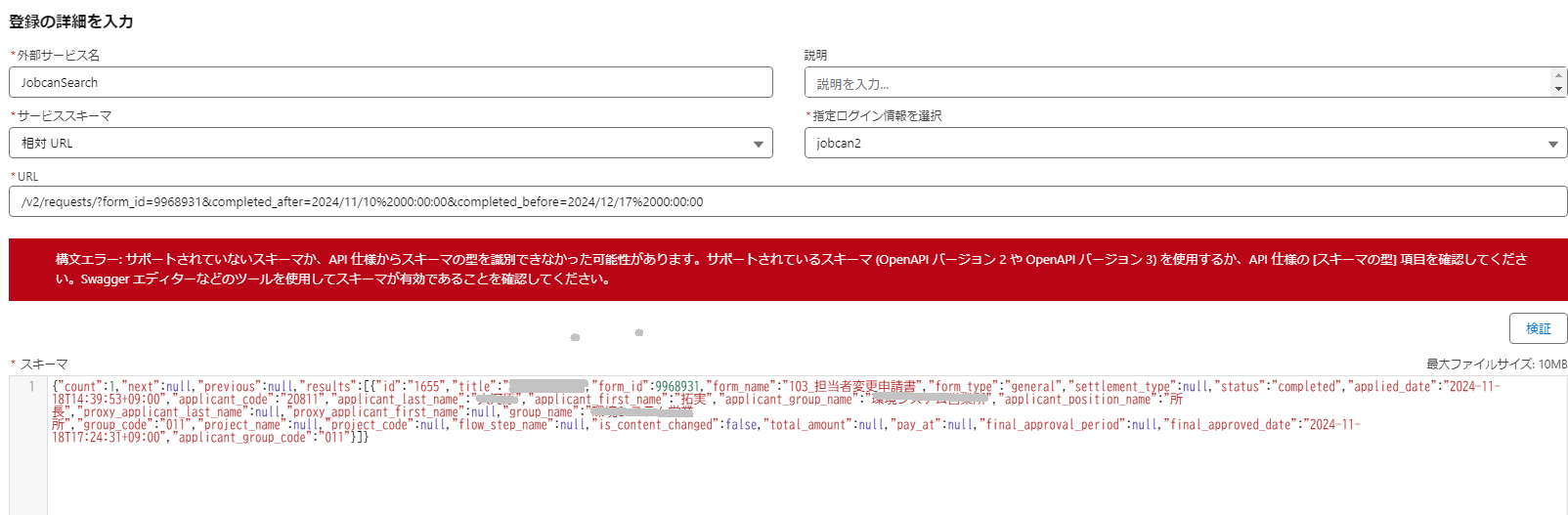Click the "status":"completed" text in JSON

[1279, 387]
